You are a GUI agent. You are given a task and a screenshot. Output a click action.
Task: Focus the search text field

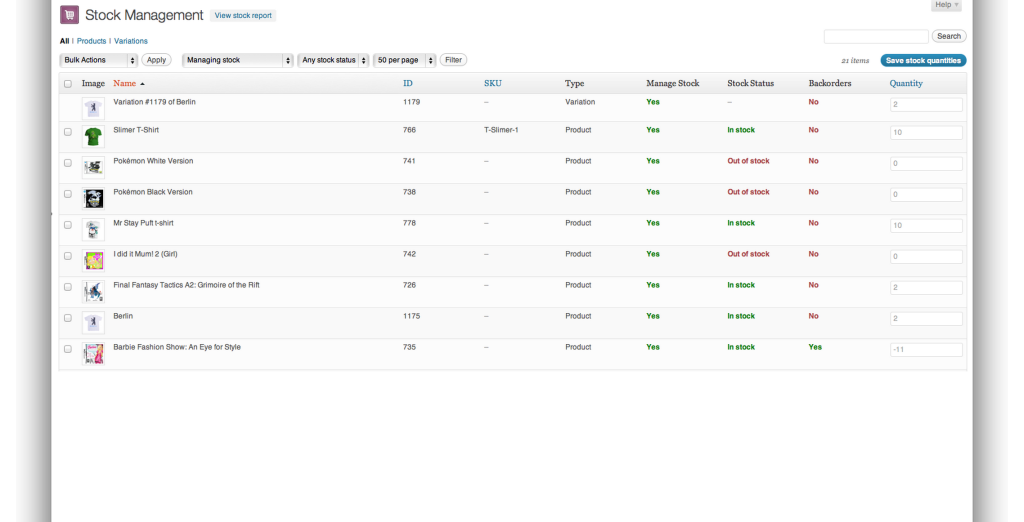coord(876,37)
